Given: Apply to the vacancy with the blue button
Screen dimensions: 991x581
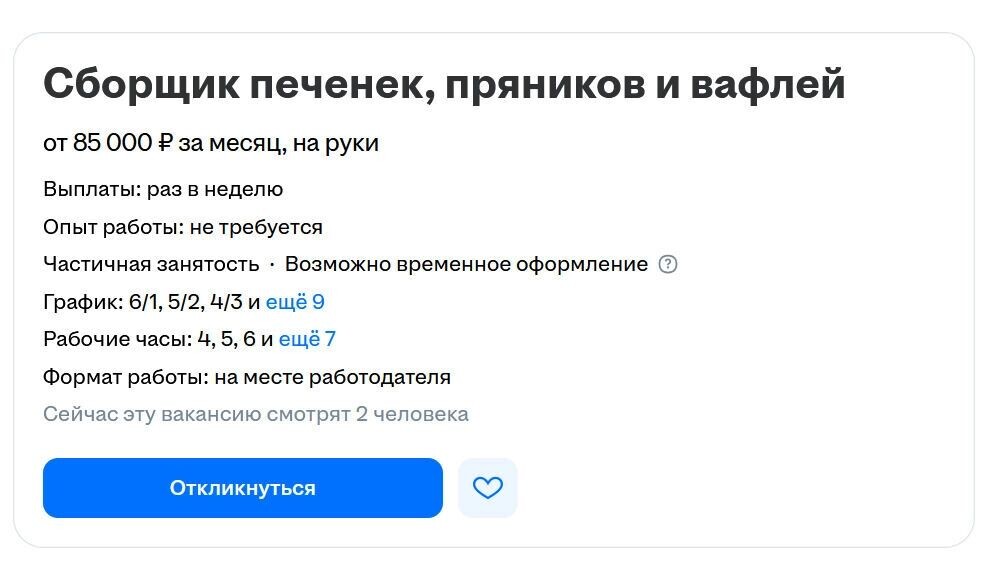Looking at the screenshot, I should click(242, 488).
